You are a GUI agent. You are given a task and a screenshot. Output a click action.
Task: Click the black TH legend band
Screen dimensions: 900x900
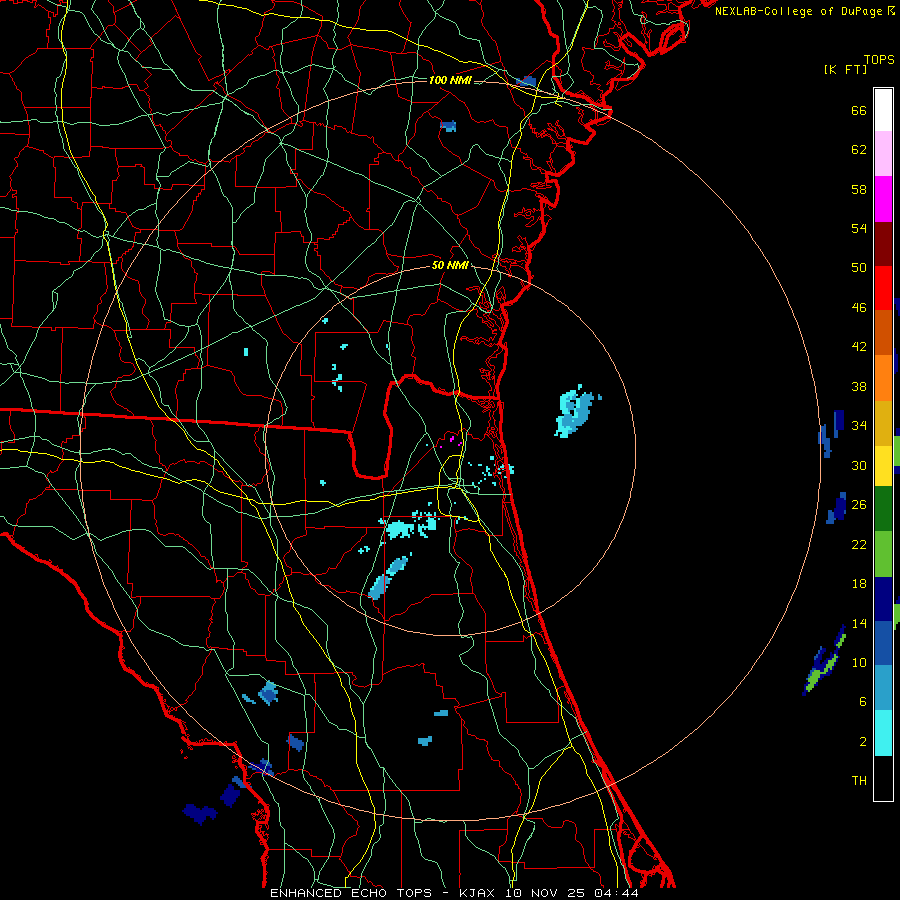coord(883,778)
